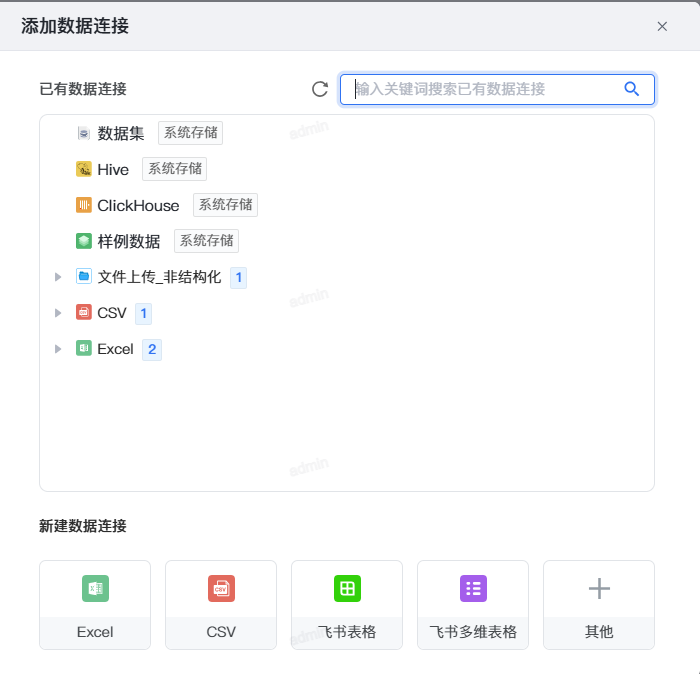This screenshot has height=674, width=700.
Task: Click the 数据集 connection icon
Action: 84,133
